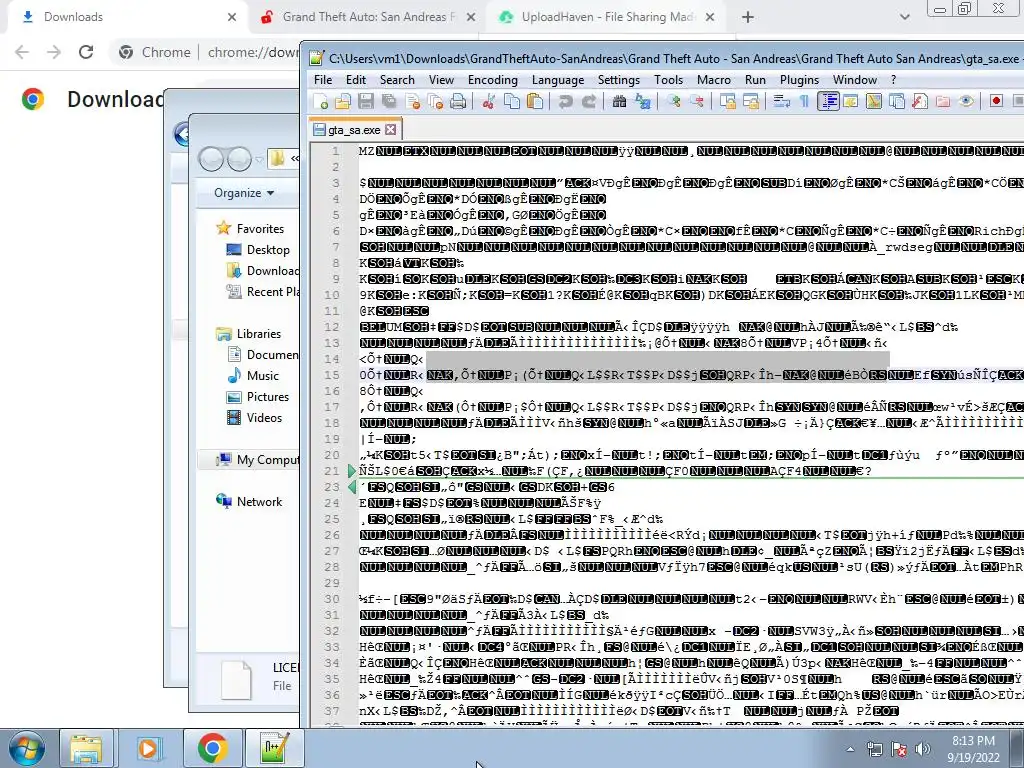Click Notepad++ icon in taskbar
Viewport: 1024px width, 768px height.
(274, 748)
